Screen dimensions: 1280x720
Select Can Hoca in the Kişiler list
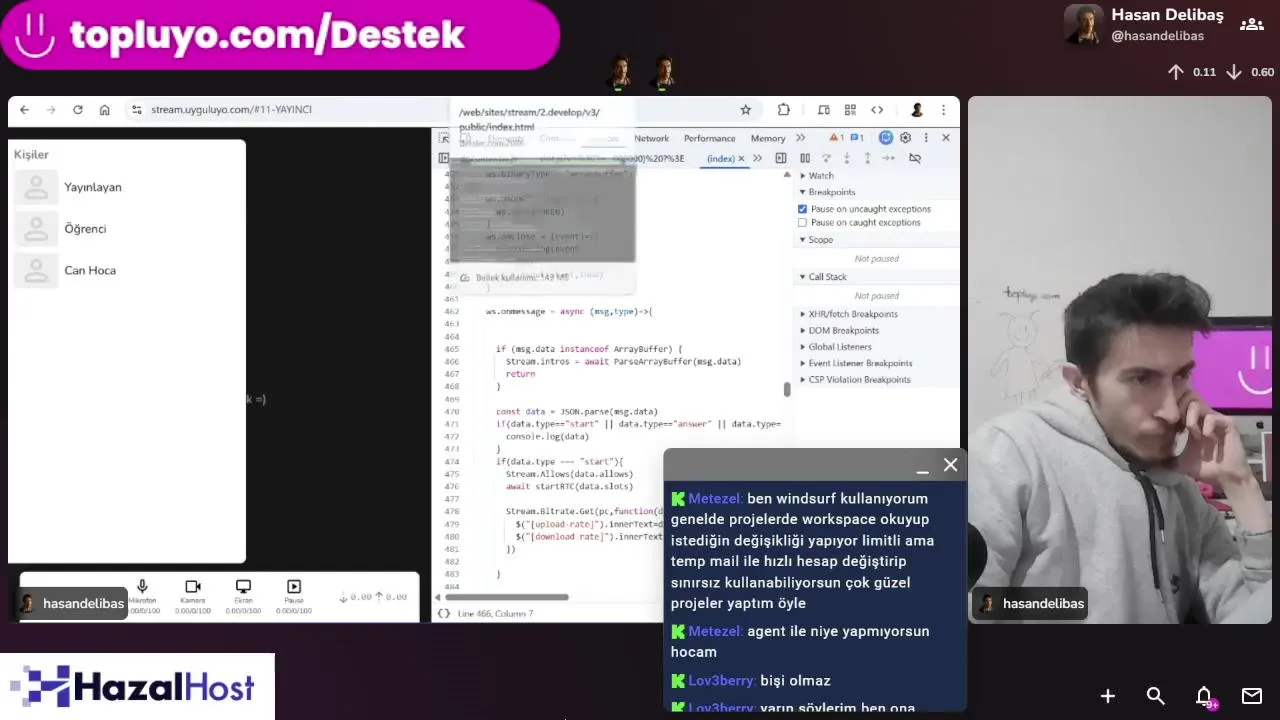click(127, 270)
